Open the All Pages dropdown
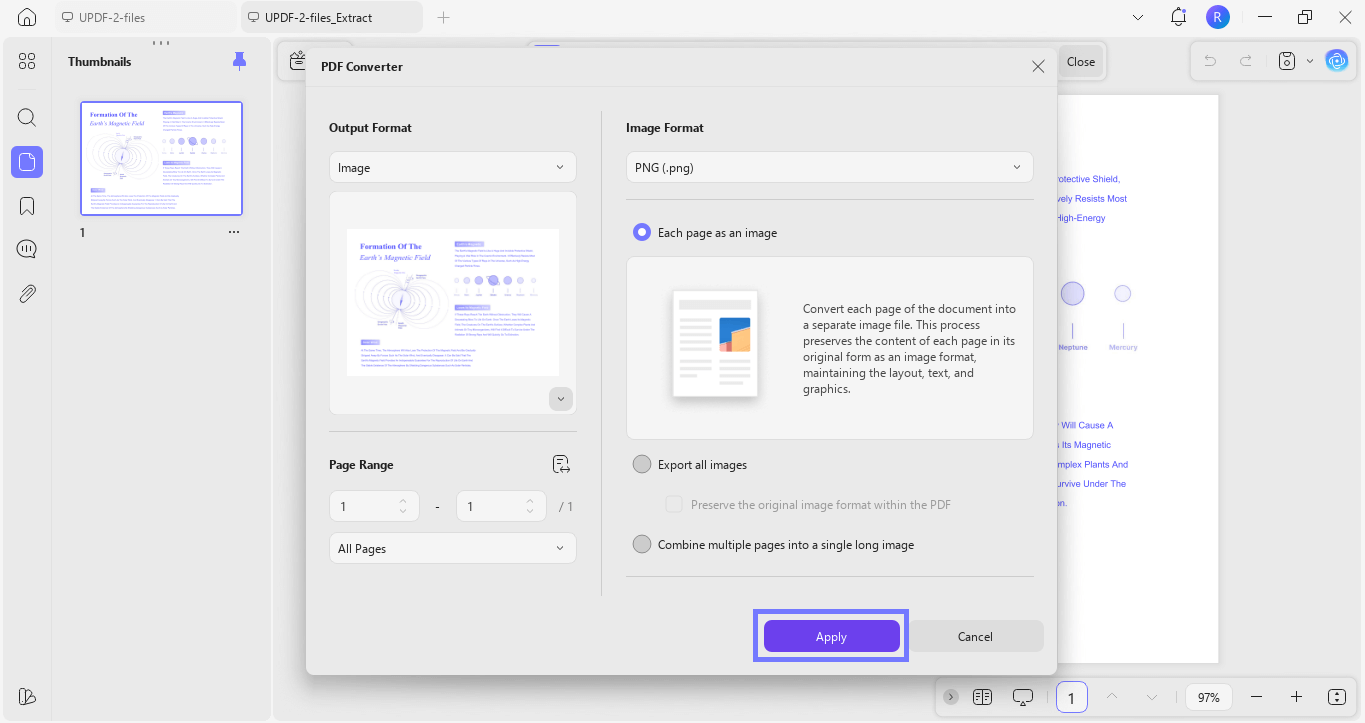 [x=452, y=548]
